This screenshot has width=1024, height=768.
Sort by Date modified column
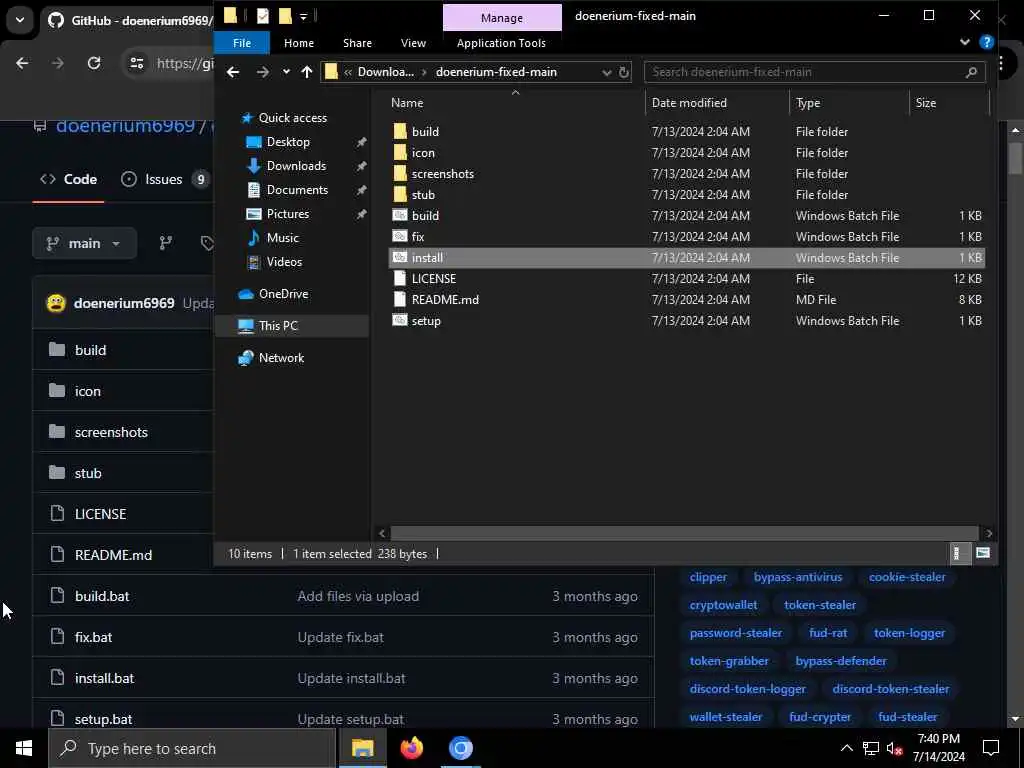[689, 103]
